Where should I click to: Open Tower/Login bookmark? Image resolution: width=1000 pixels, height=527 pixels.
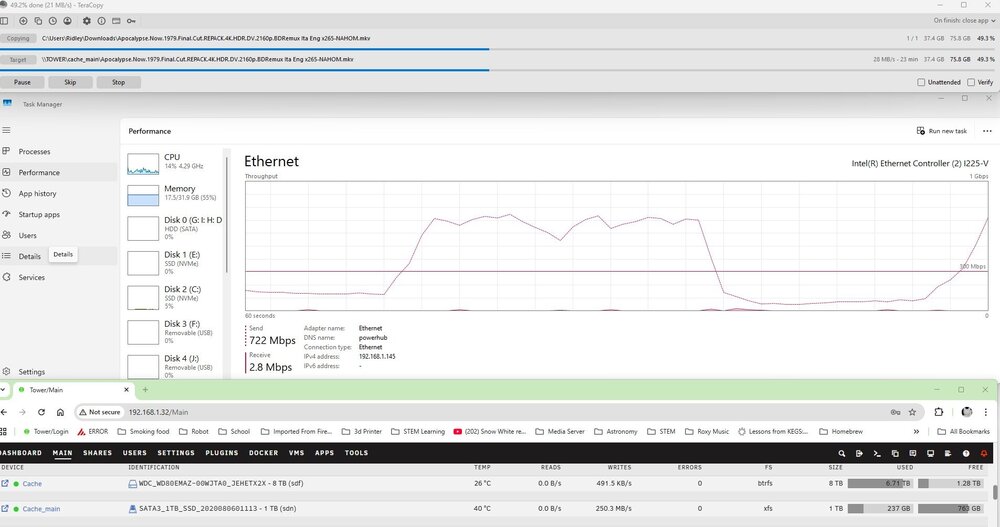[x=45, y=432]
